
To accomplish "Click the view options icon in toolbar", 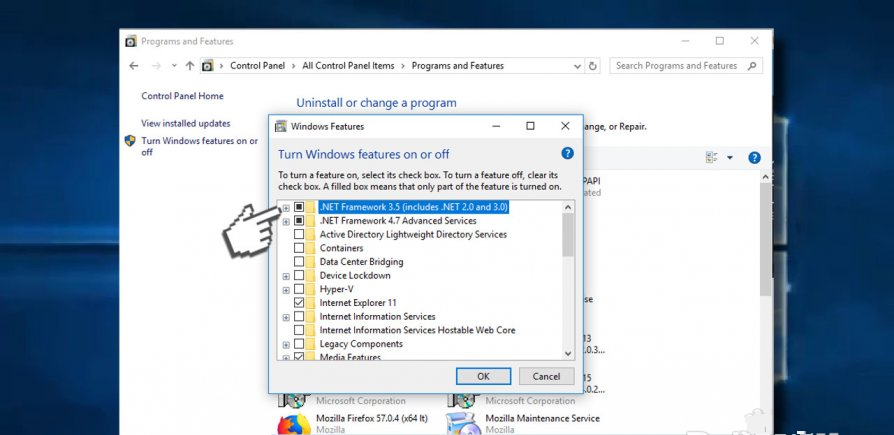I will [x=712, y=158].
